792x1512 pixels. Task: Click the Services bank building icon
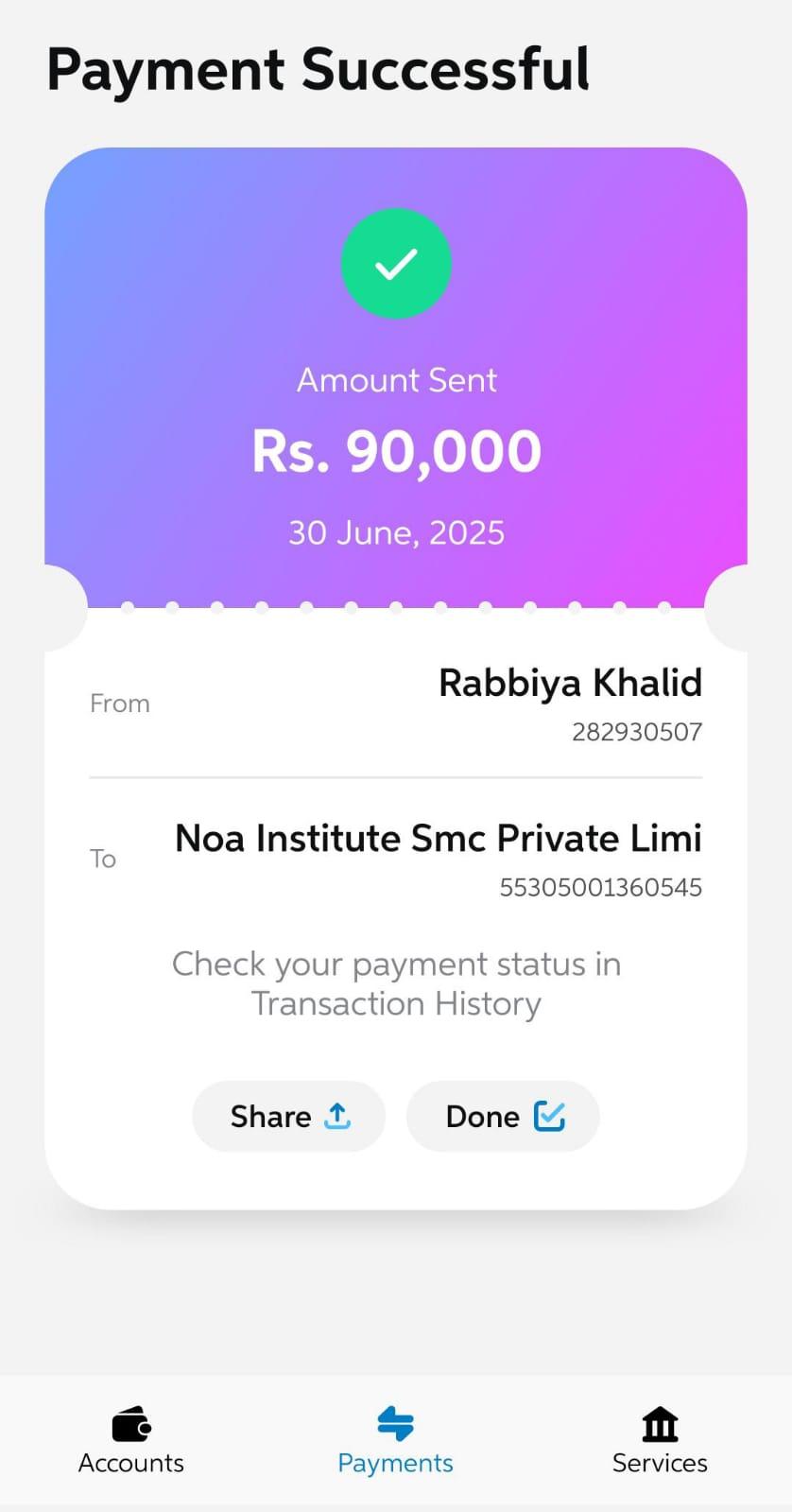point(660,1424)
